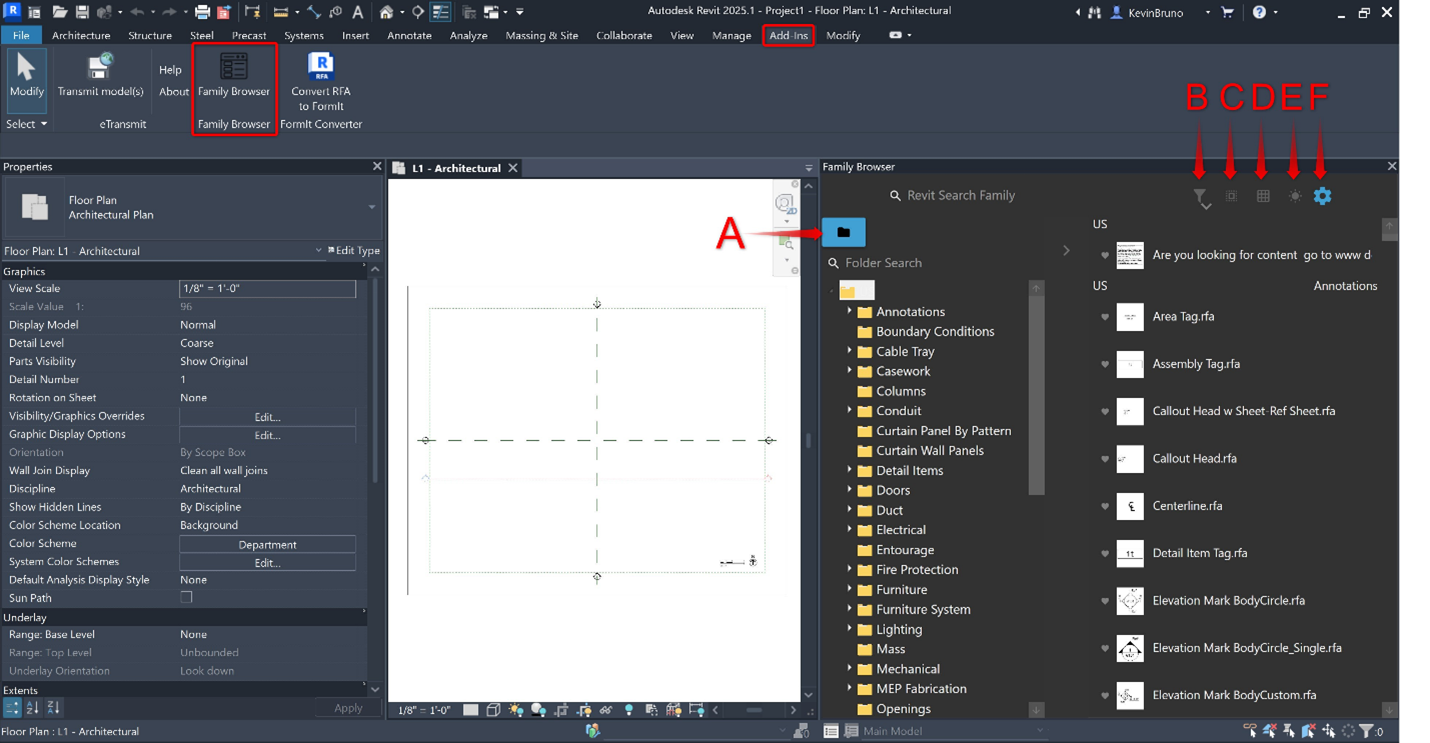Click the Family Browser ribbon button
The width and height of the screenshot is (1430, 743).
click(234, 76)
